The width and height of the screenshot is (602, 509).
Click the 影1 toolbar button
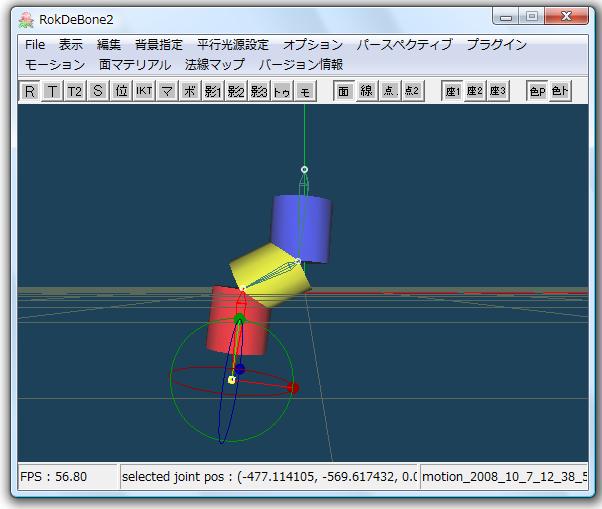tap(213, 91)
